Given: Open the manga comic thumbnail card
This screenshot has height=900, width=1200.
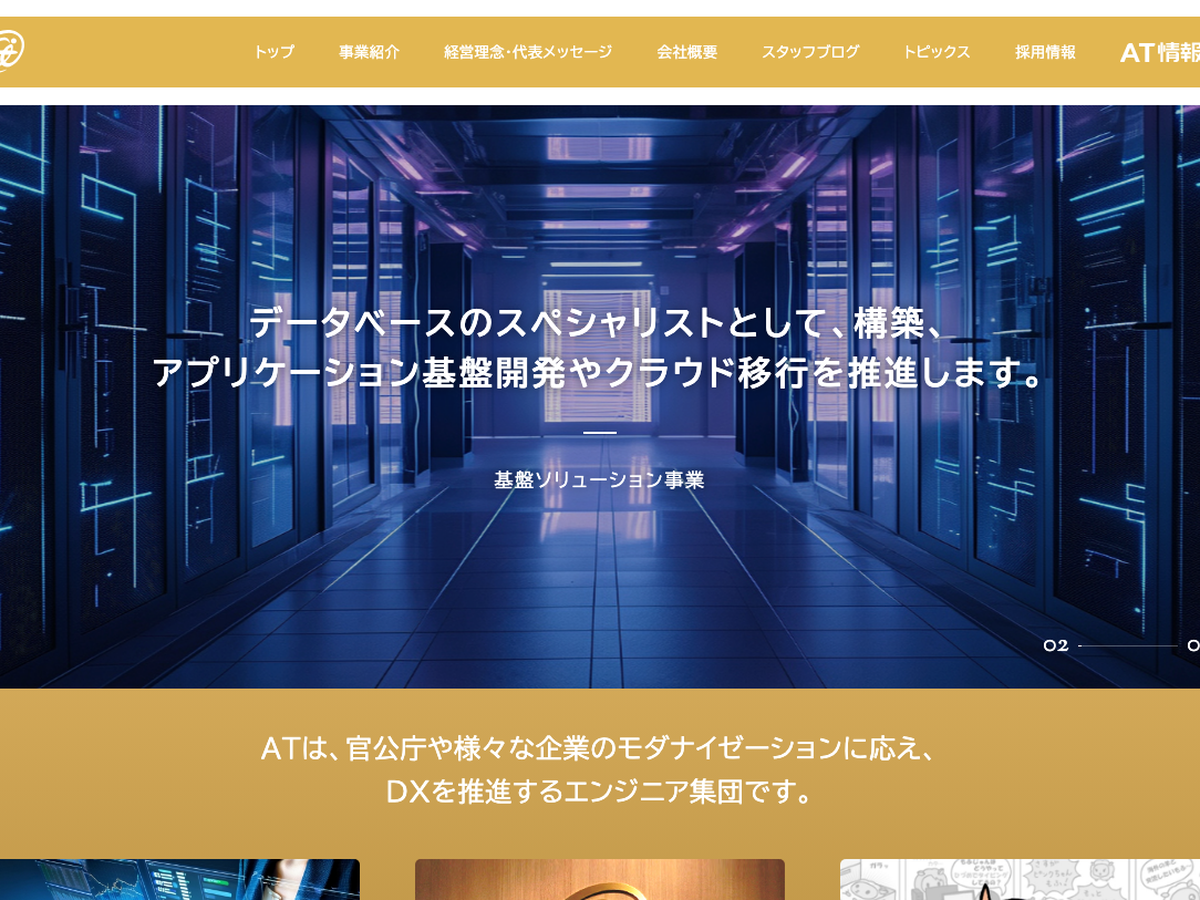Looking at the screenshot, I should [1019, 880].
